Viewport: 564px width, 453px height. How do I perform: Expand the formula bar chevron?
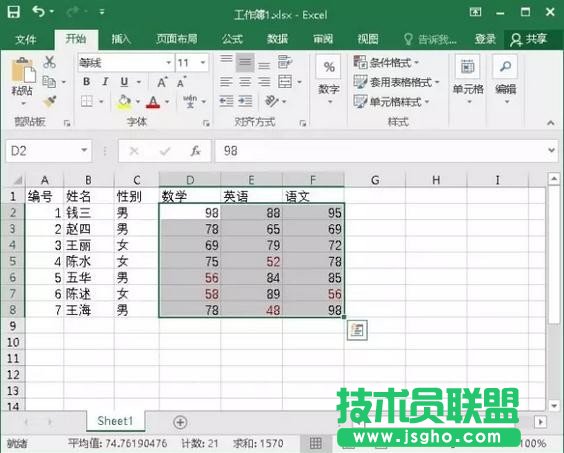(551, 150)
